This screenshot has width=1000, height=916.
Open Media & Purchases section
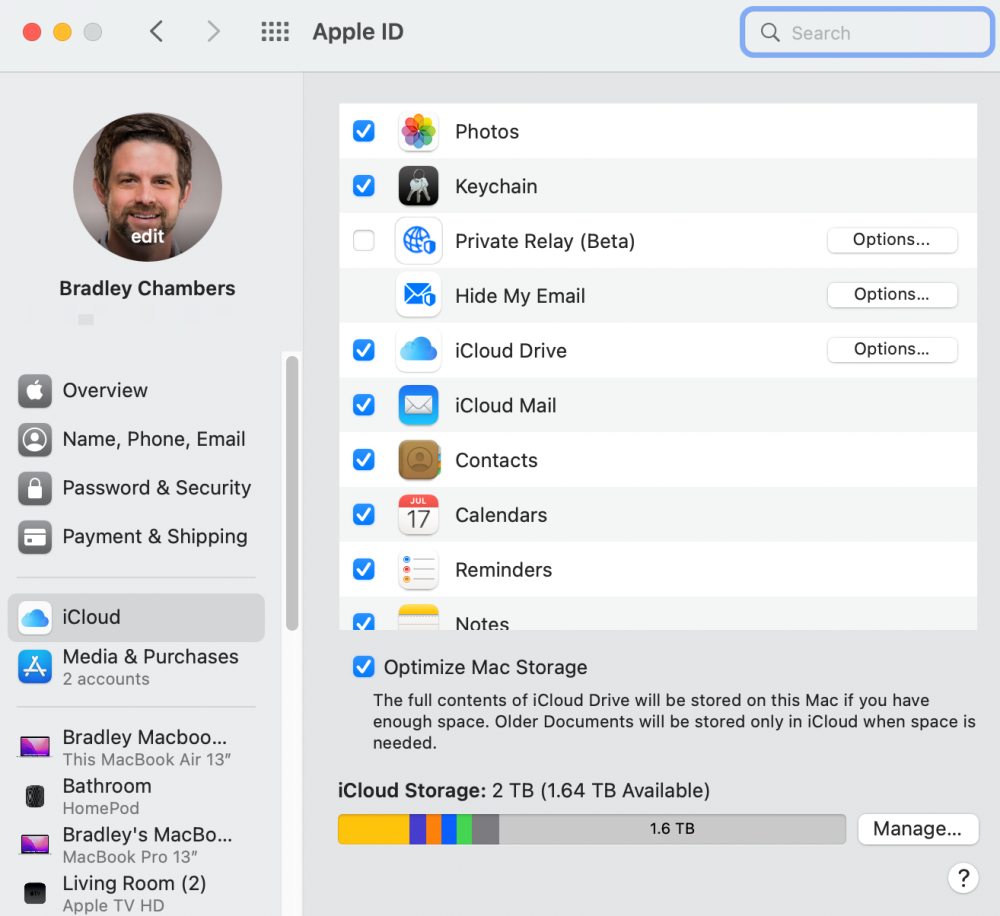136,667
